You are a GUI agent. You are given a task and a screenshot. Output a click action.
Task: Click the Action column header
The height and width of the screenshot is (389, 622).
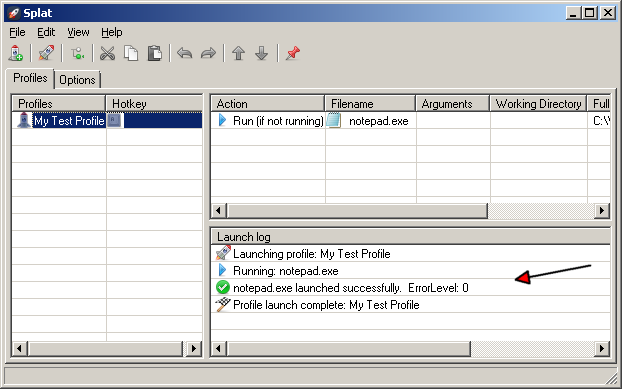(x=268, y=103)
